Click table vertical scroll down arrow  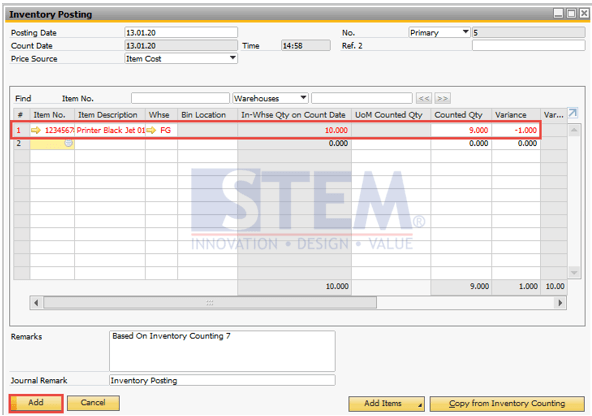pos(574,272)
